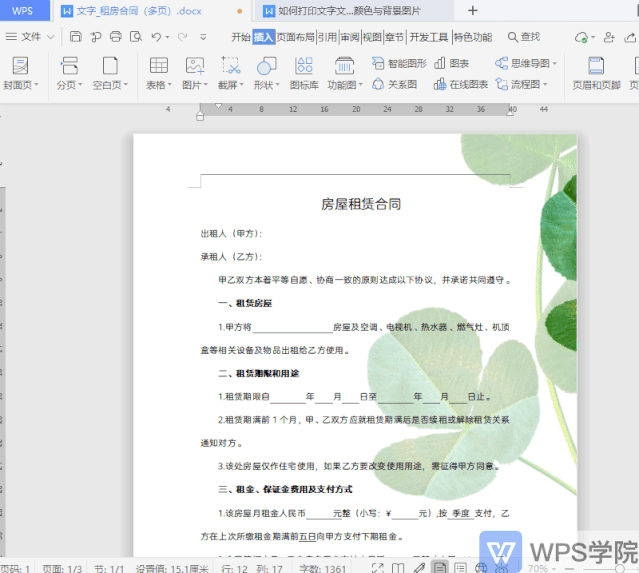Open Print Preview from quick toolbar

point(136,37)
